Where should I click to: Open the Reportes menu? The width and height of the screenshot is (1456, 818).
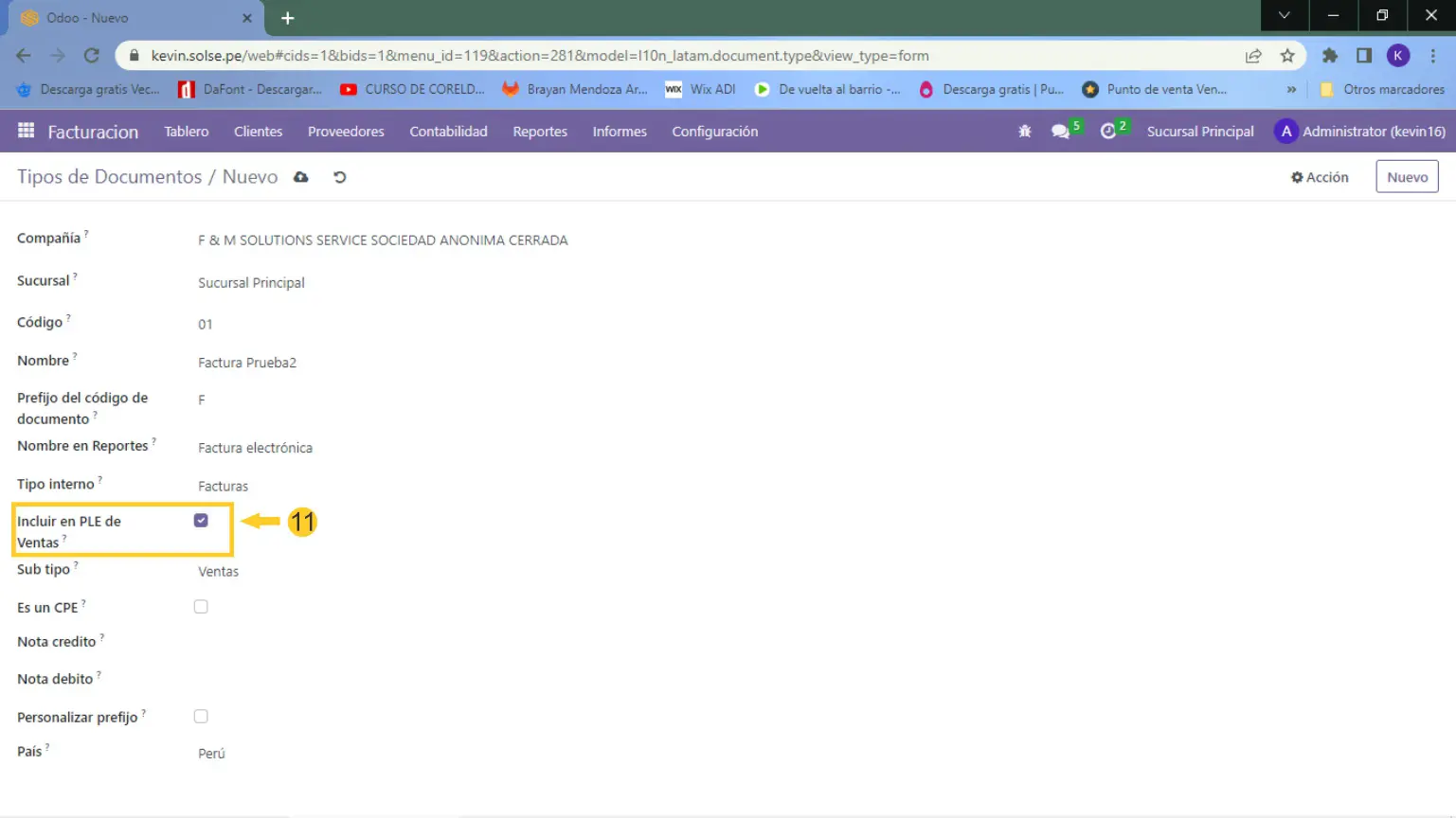click(540, 132)
